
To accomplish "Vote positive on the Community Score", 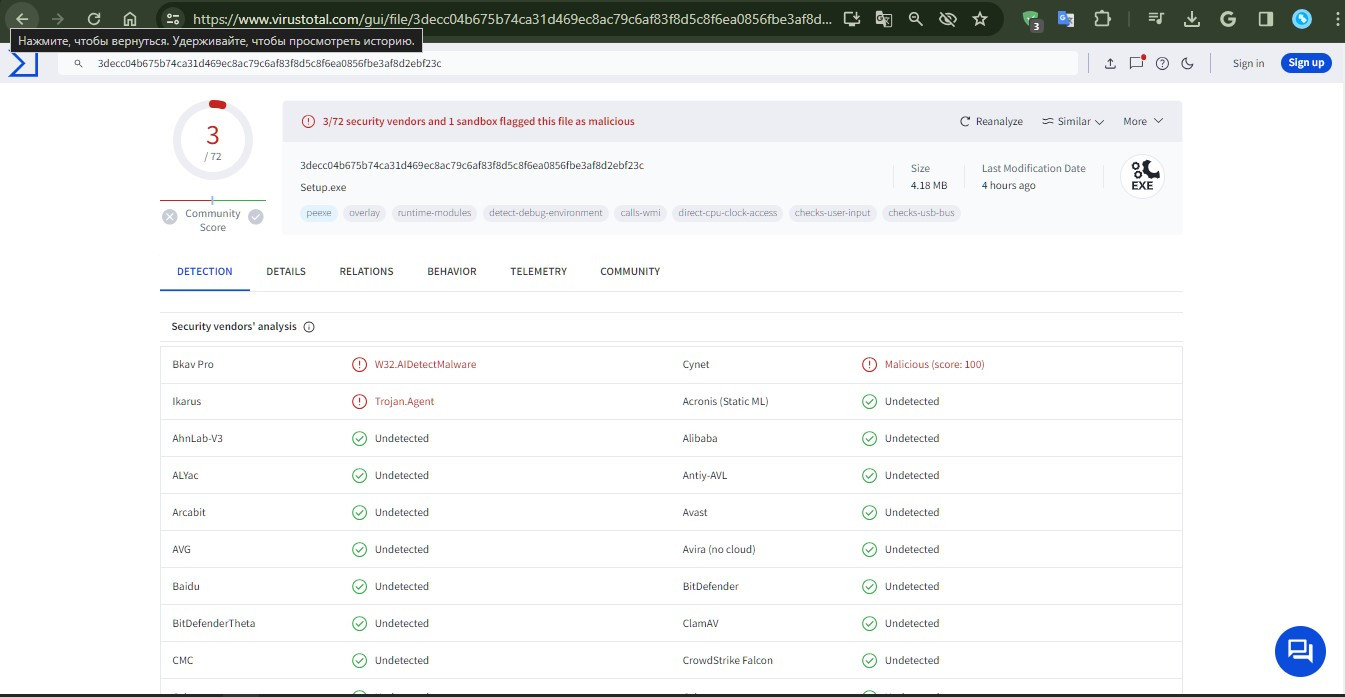I will click(x=256, y=217).
